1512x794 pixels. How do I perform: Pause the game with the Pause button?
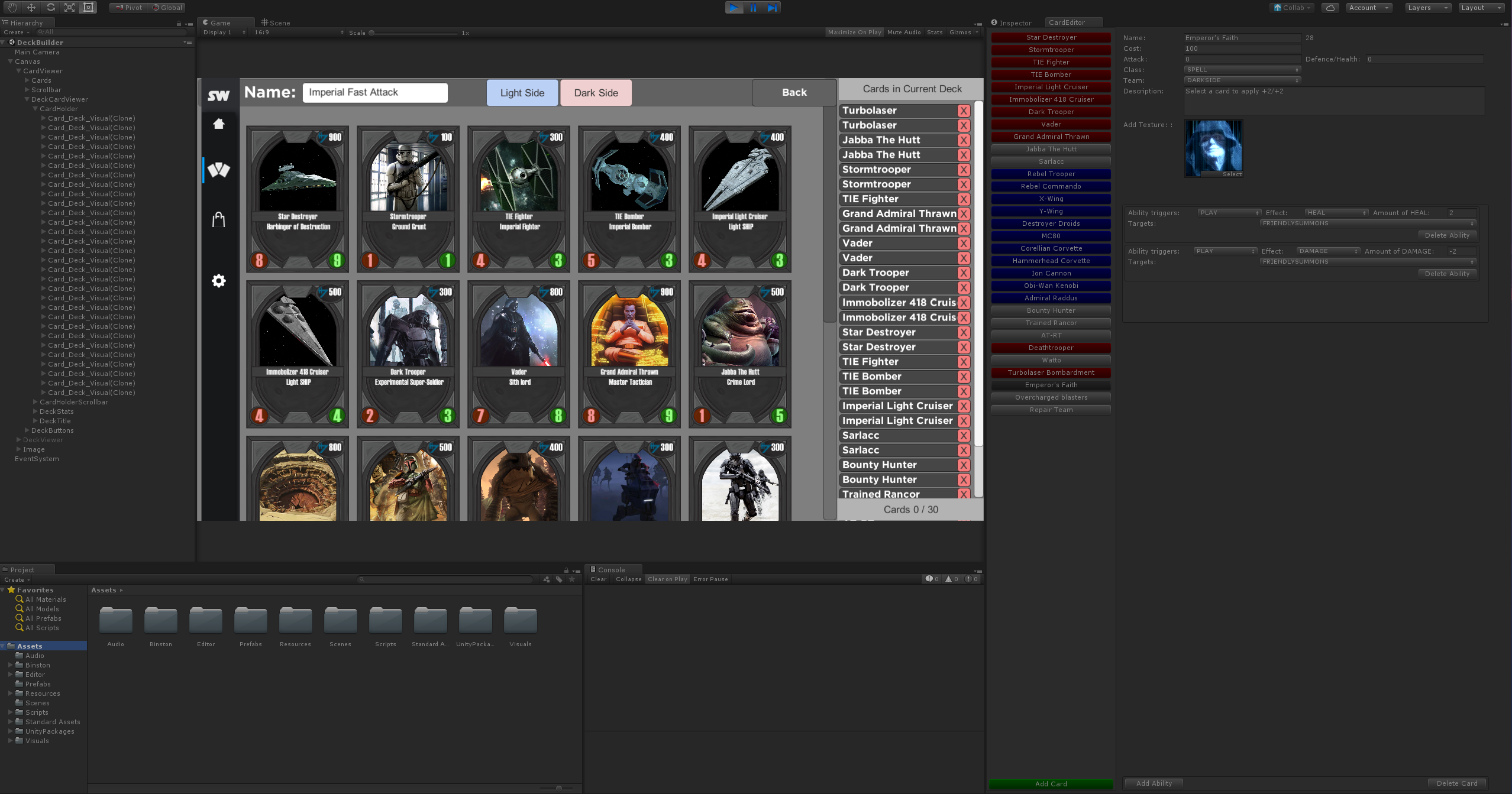point(753,8)
